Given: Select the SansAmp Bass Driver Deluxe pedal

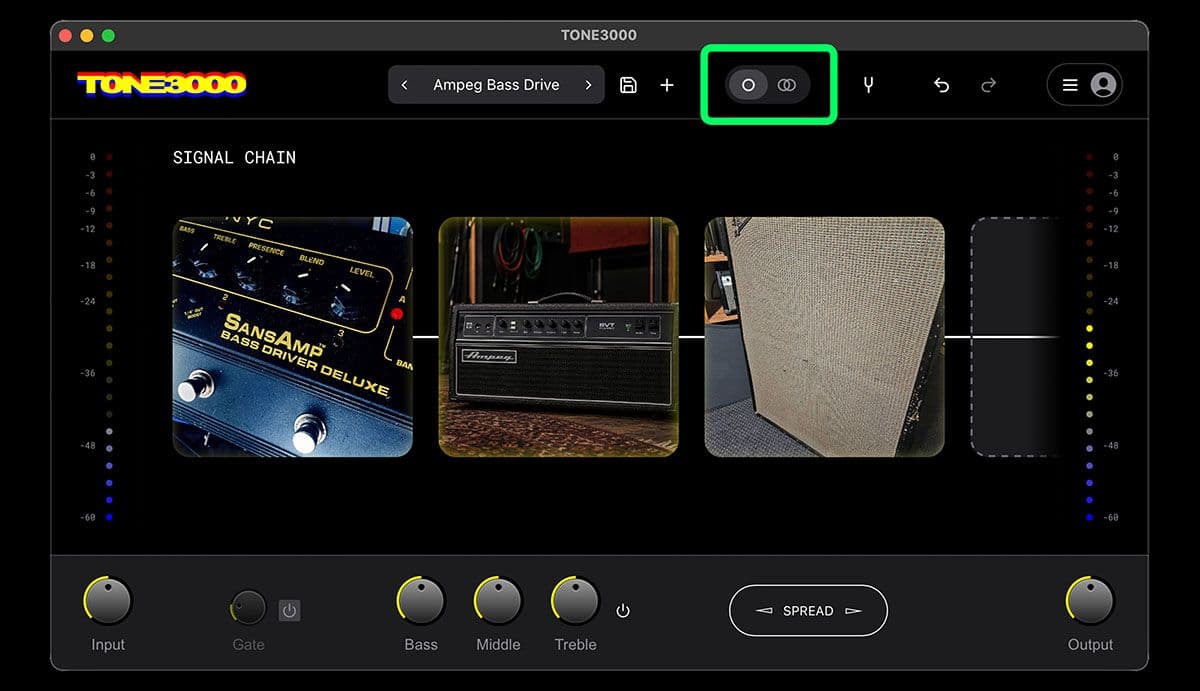Looking at the screenshot, I should coord(293,337).
